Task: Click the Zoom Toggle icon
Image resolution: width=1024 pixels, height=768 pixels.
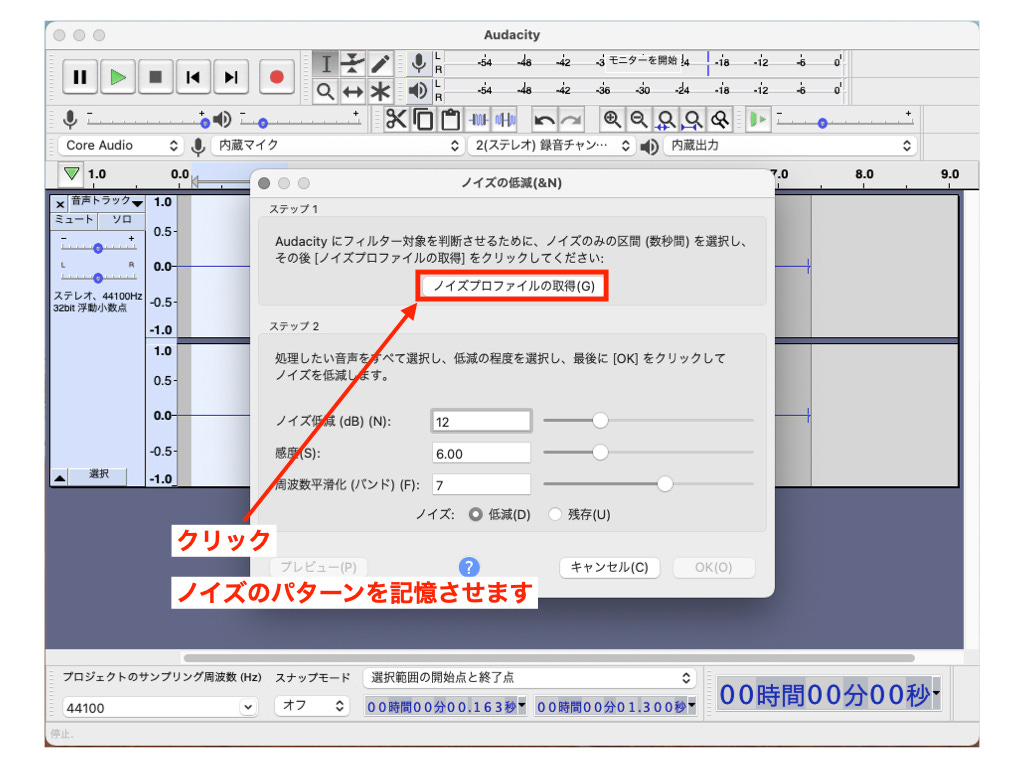Action: (720, 120)
